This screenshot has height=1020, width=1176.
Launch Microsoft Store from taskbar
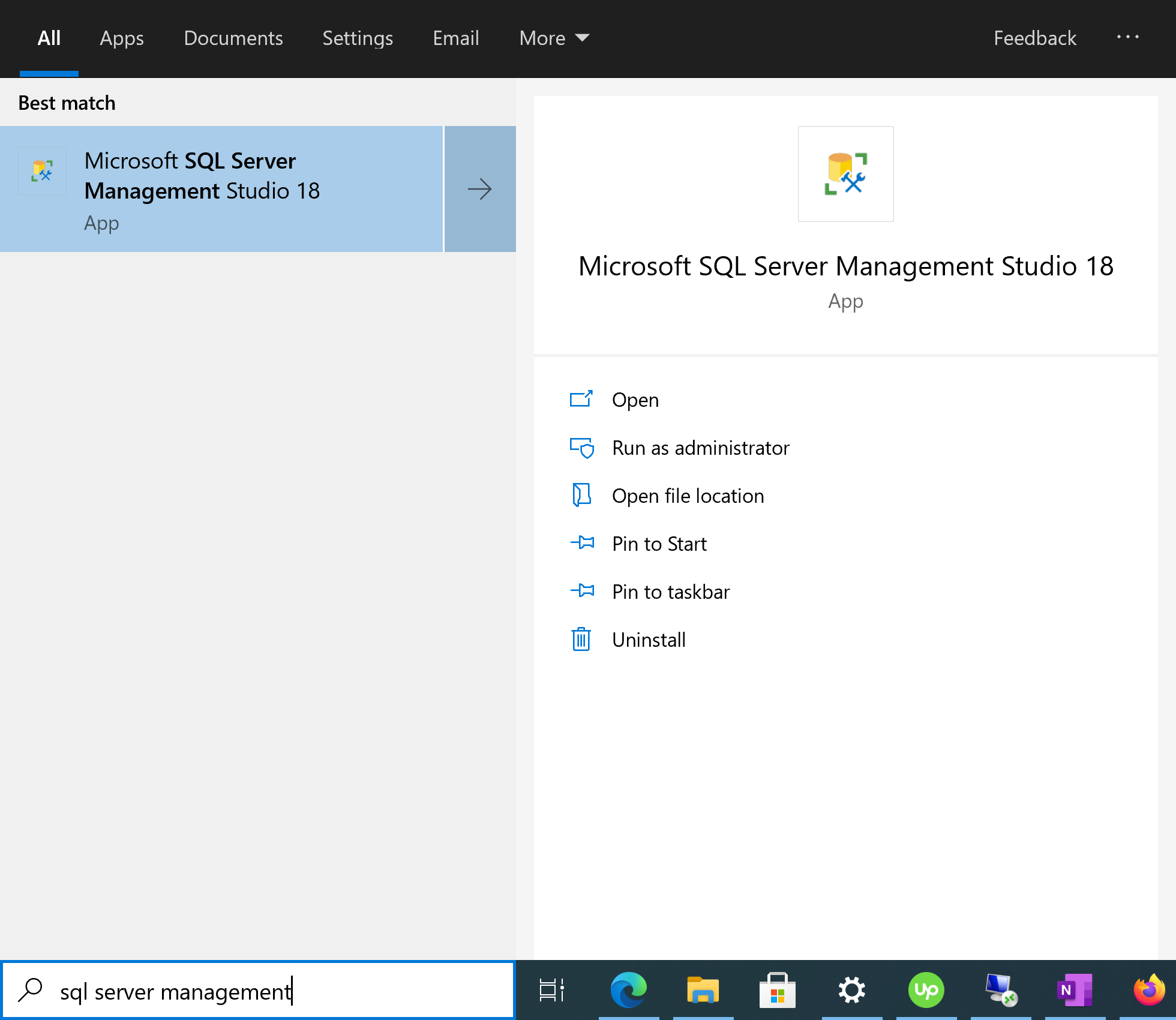coord(777,990)
